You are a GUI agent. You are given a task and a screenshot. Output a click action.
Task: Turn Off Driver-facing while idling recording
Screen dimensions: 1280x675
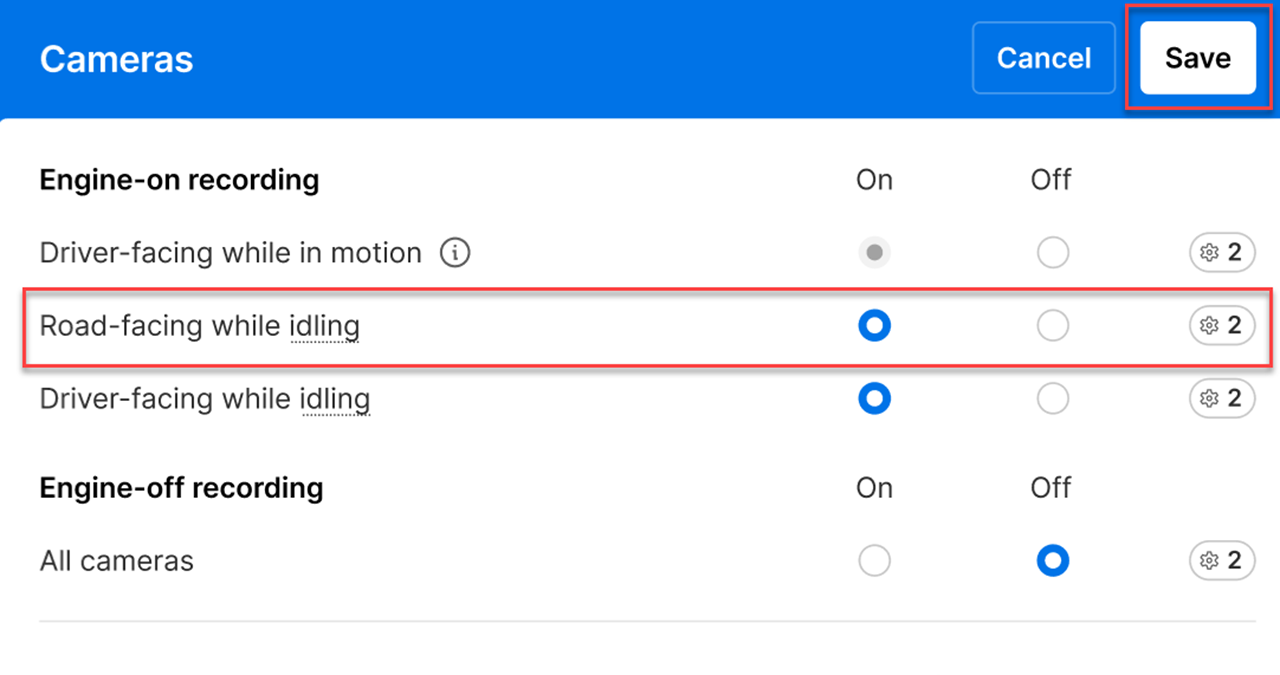pyautogui.click(x=1052, y=399)
